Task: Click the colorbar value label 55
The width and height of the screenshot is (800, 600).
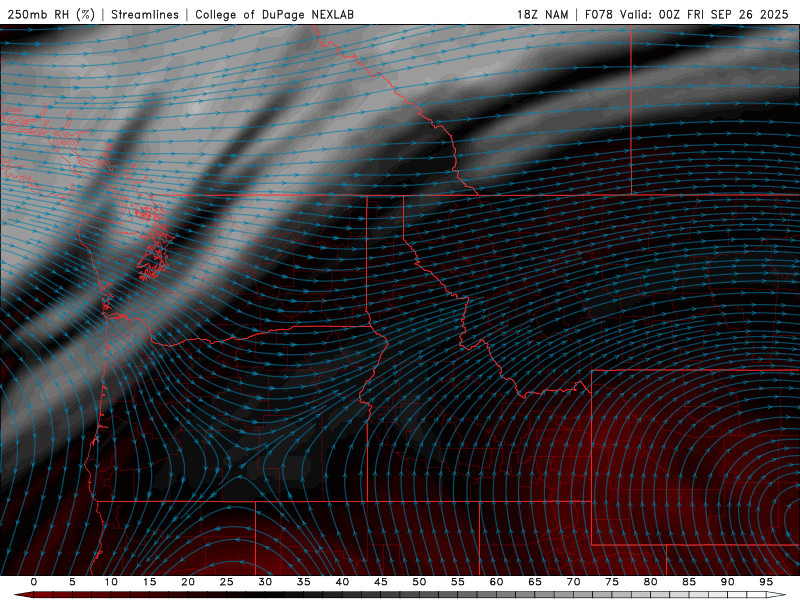Action: click(458, 582)
